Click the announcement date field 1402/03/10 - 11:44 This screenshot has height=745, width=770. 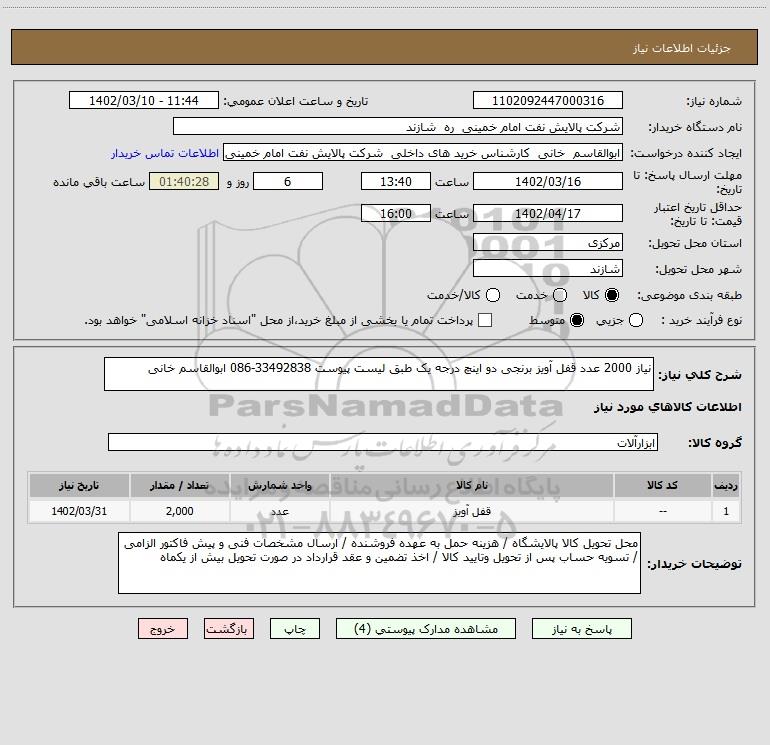click(143, 100)
